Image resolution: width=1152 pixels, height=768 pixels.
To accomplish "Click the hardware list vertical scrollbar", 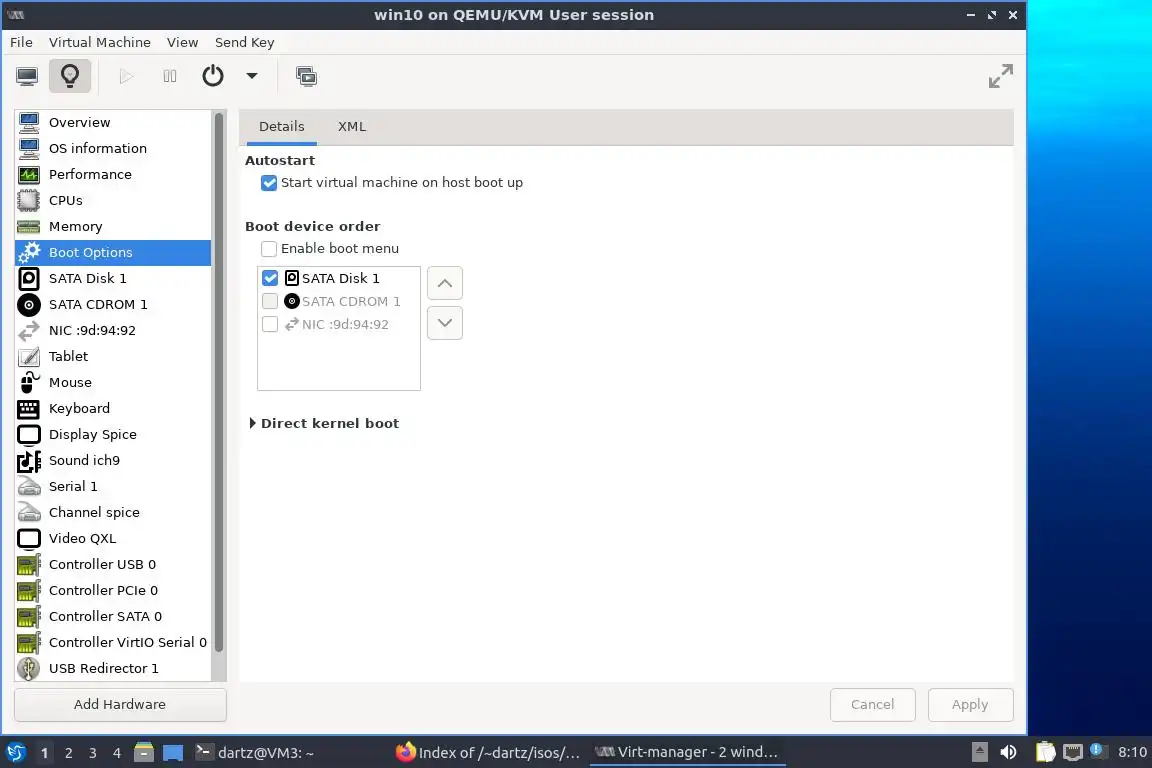I will (218, 382).
